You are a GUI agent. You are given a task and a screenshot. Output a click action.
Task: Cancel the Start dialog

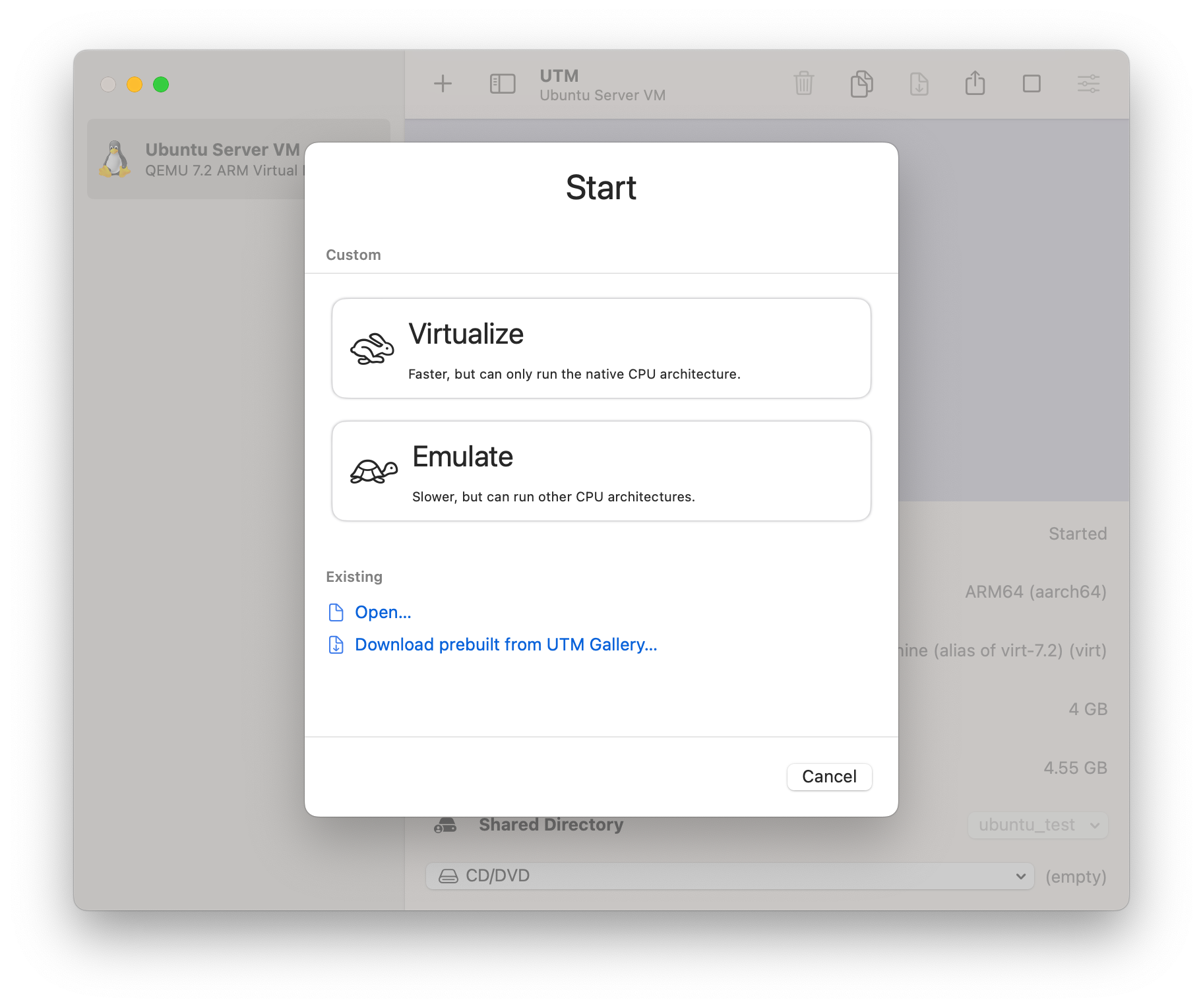coord(829,776)
